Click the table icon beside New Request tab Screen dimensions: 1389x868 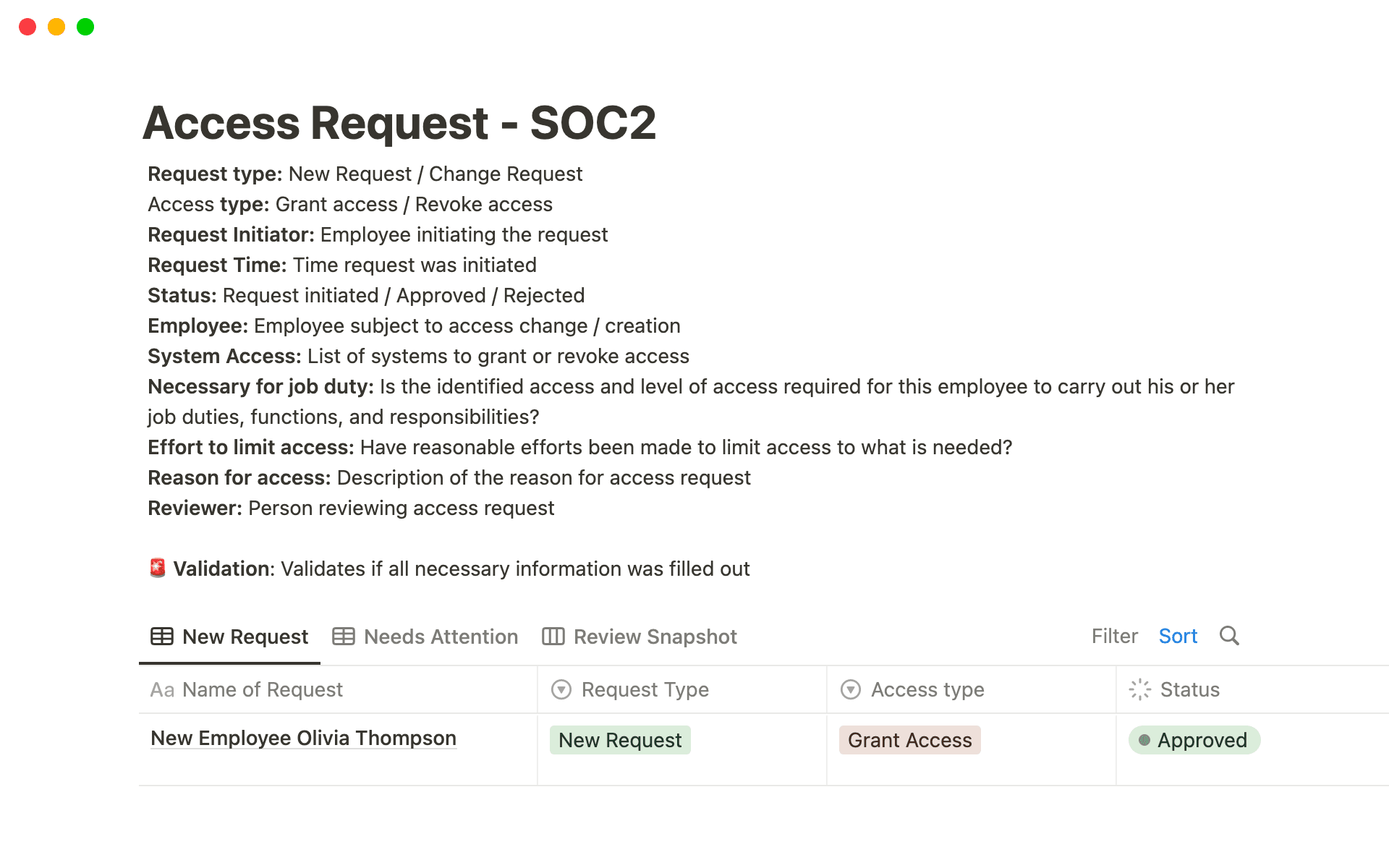tap(161, 636)
